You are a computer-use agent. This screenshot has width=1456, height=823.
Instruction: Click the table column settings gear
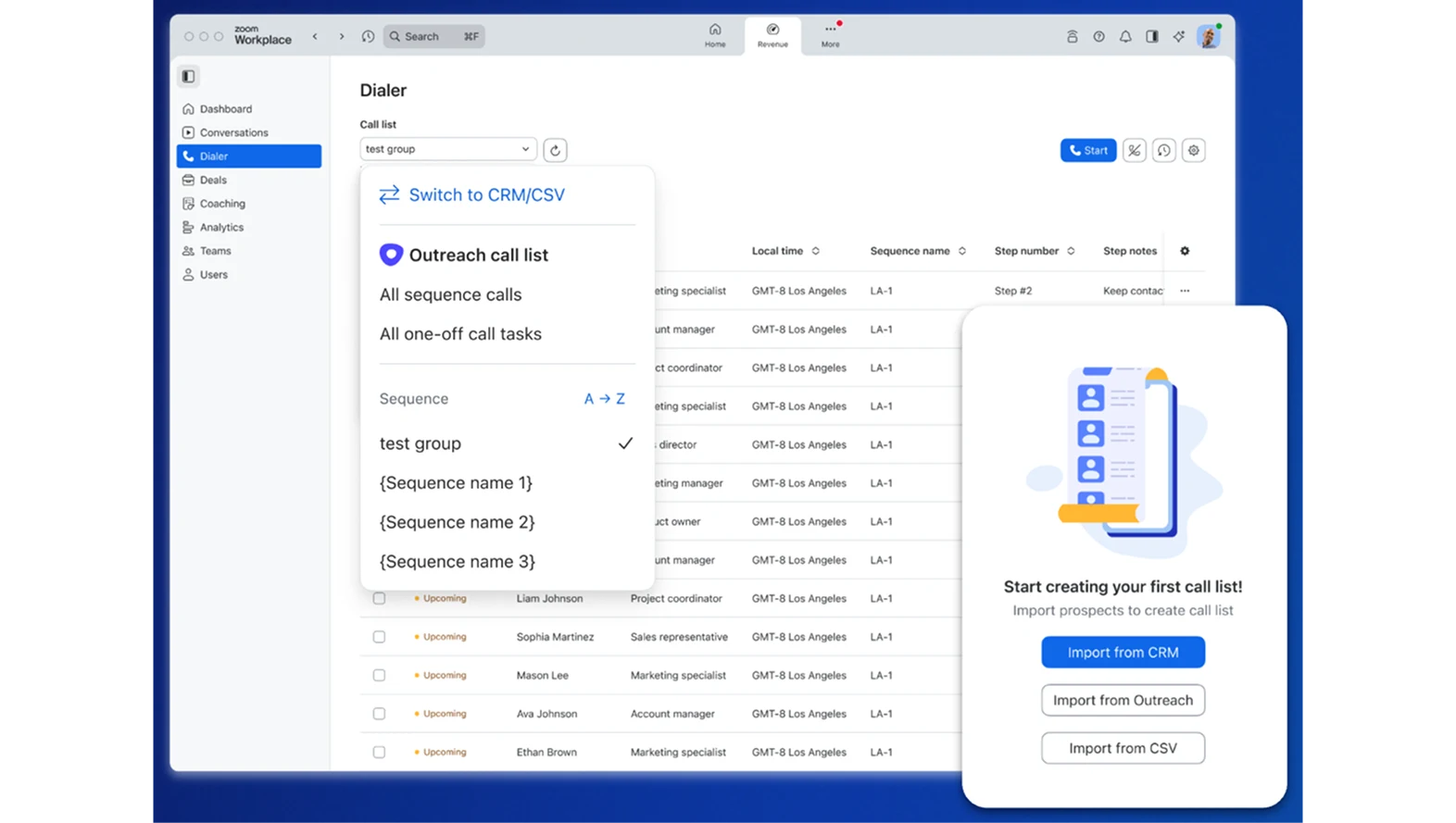1185,251
